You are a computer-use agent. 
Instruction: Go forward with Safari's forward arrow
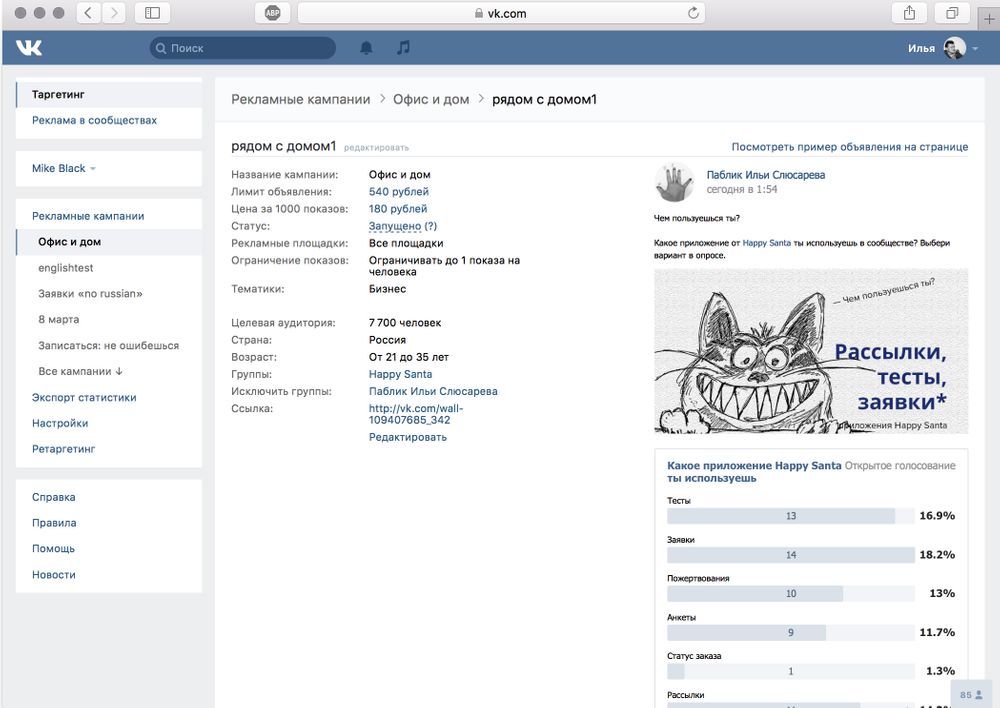pyautogui.click(x=114, y=13)
